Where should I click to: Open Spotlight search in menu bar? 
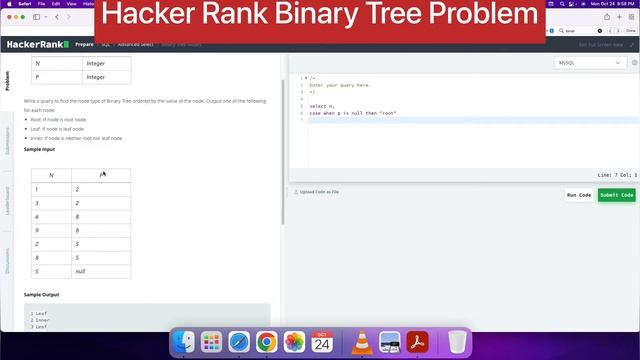562,4
